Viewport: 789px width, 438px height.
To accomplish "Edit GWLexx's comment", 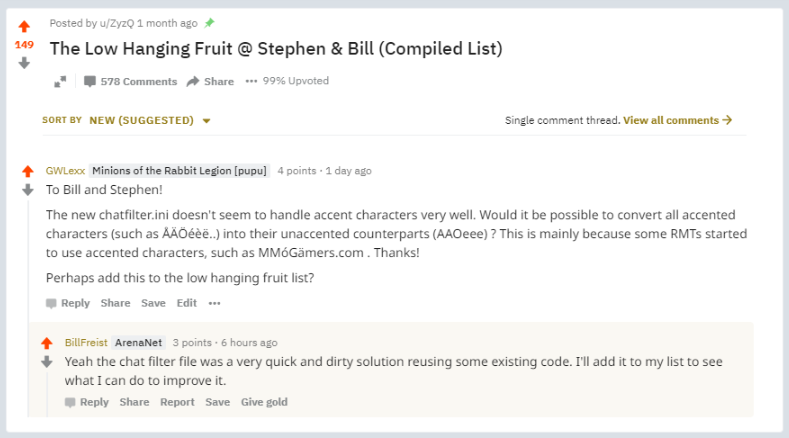I will [x=187, y=303].
